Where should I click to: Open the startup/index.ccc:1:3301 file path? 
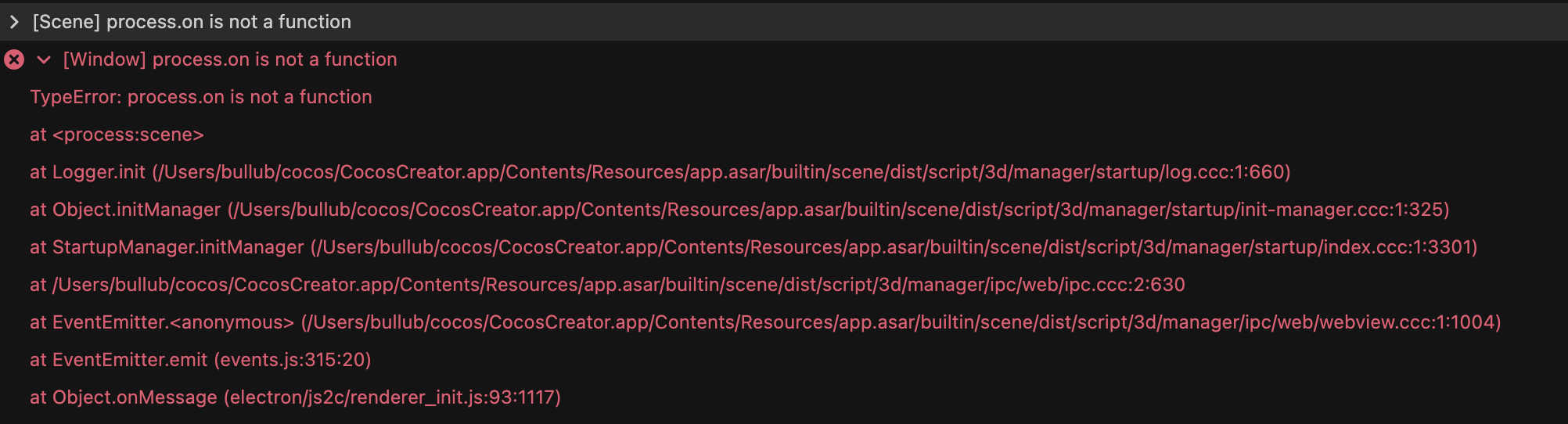[x=894, y=247]
